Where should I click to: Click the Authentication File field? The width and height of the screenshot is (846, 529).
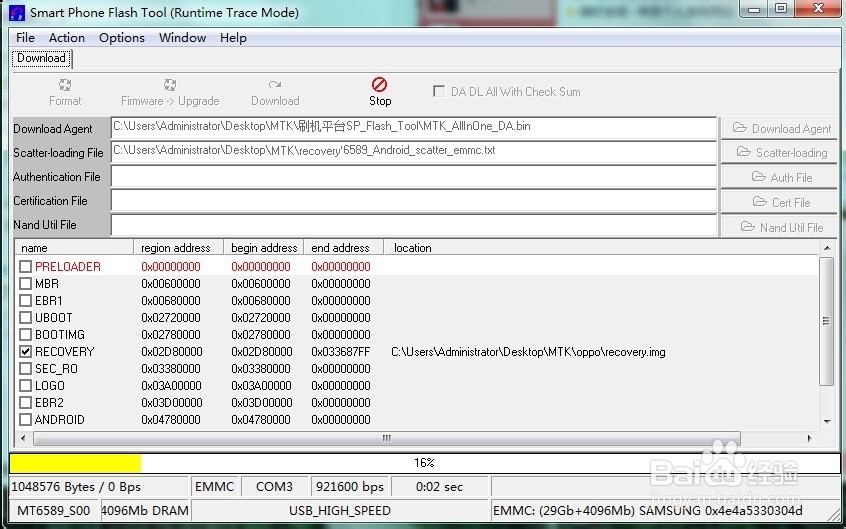(414, 177)
